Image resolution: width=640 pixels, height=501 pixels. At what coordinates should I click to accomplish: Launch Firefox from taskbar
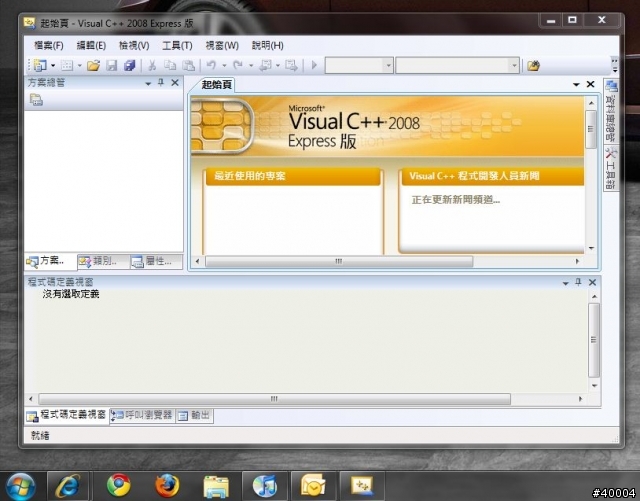(x=167, y=485)
